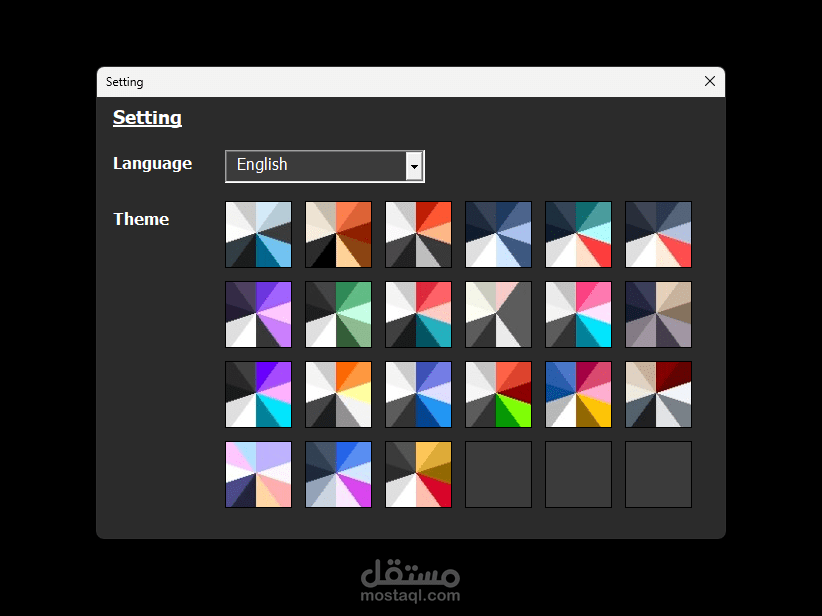Click the Language dropdown arrow button
Image resolution: width=822 pixels, height=616 pixels.
(414, 167)
